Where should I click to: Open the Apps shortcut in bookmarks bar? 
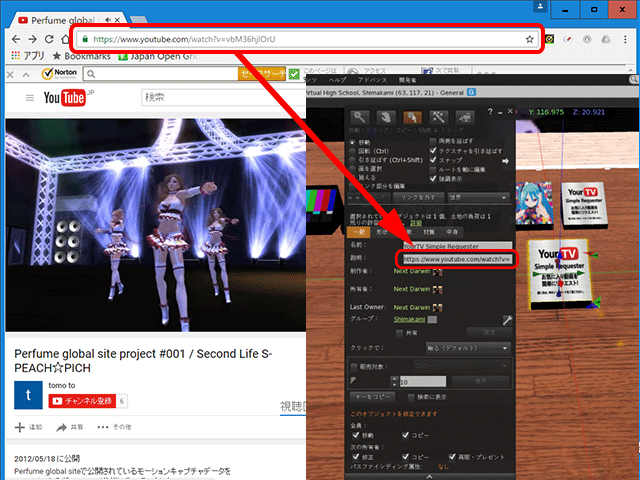[x=28, y=56]
